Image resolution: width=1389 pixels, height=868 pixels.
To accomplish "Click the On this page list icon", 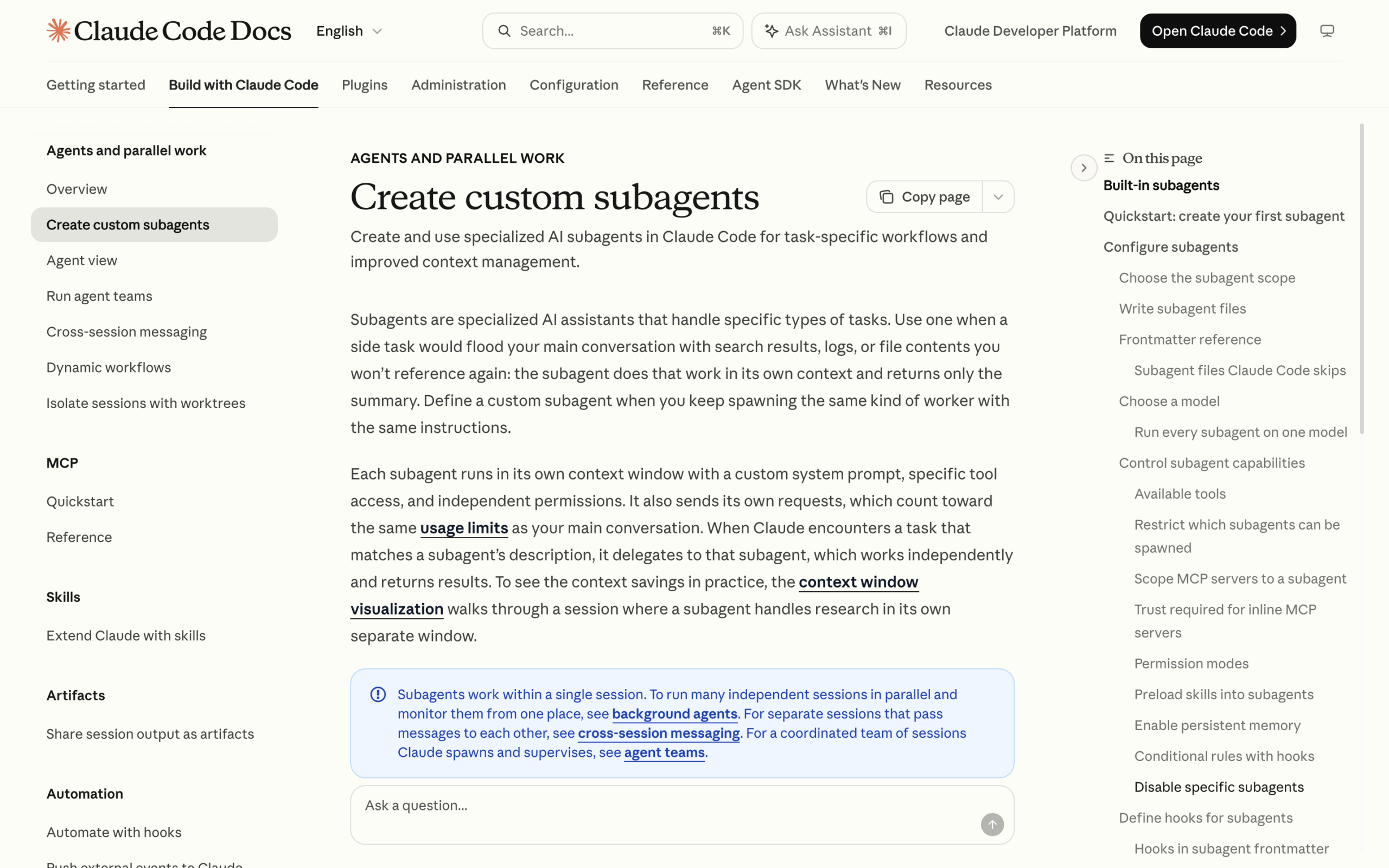I will point(1109,158).
